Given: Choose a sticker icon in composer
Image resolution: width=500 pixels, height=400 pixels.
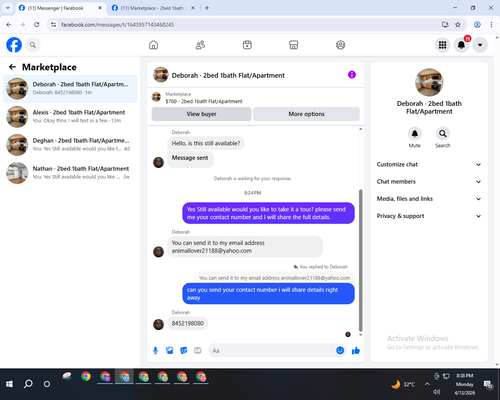Looking at the screenshot, I should [184, 350].
